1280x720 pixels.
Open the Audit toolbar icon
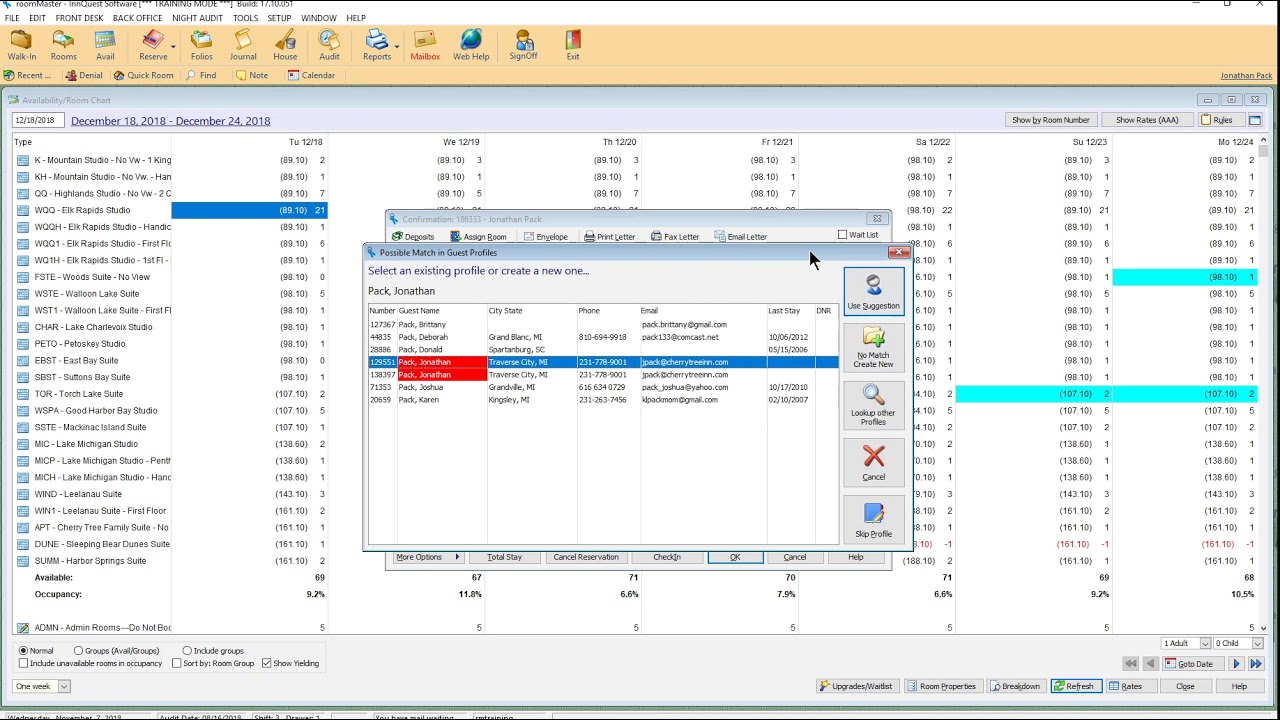point(329,45)
